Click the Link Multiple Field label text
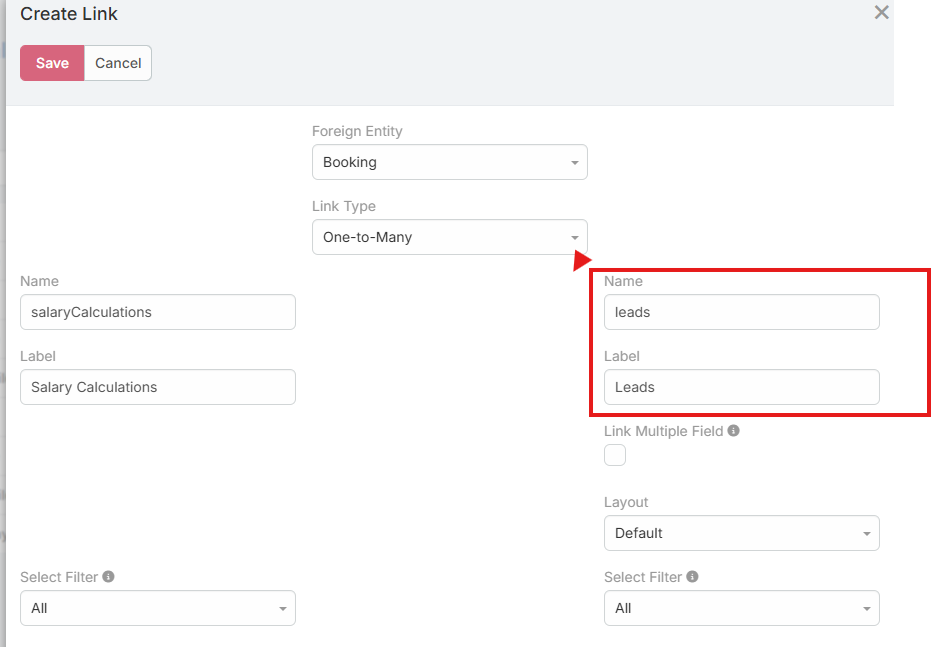 tap(663, 431)
